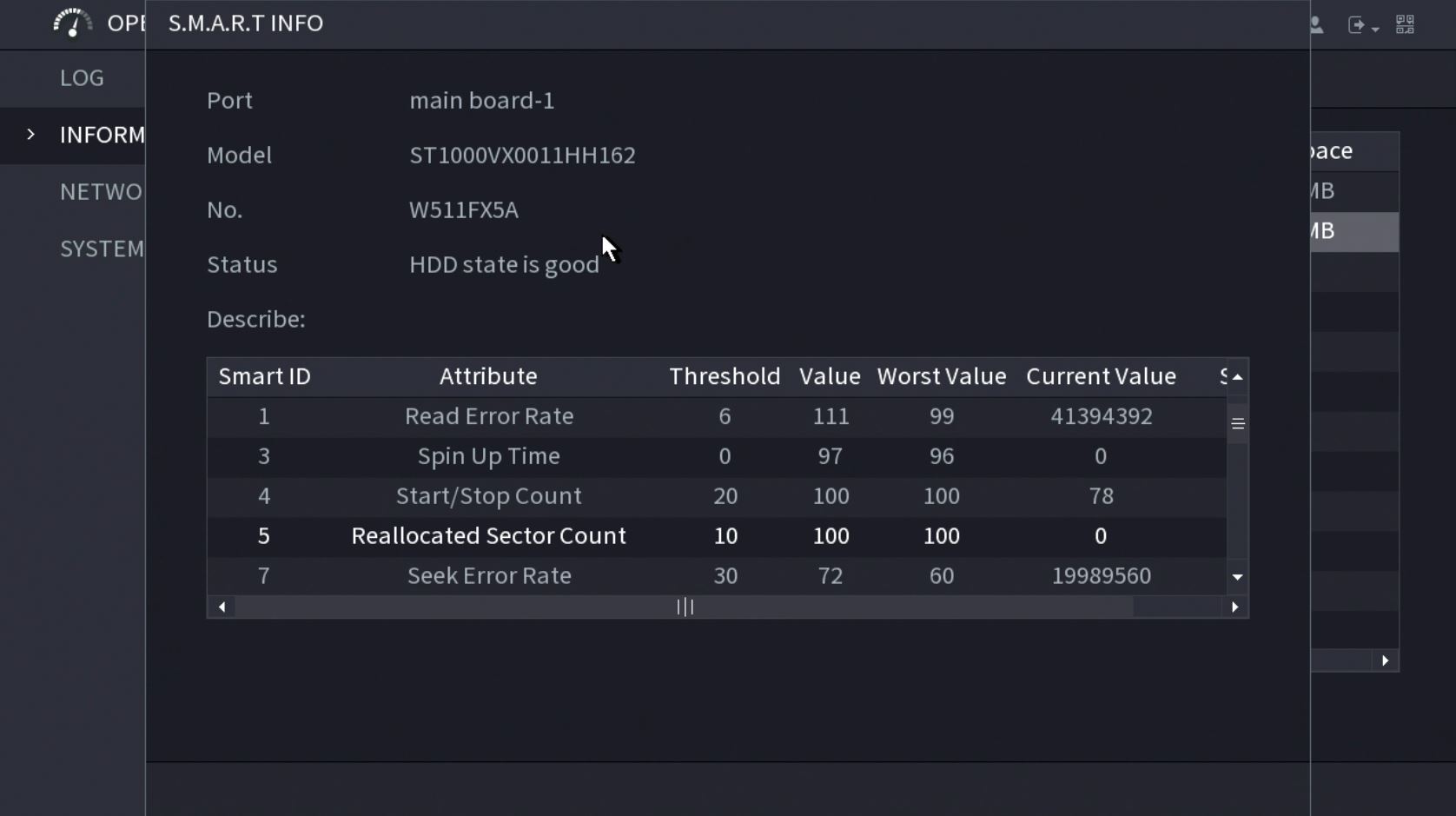
Task: Expand the INFORMATION menu chevron
Action: pos(31,135)
